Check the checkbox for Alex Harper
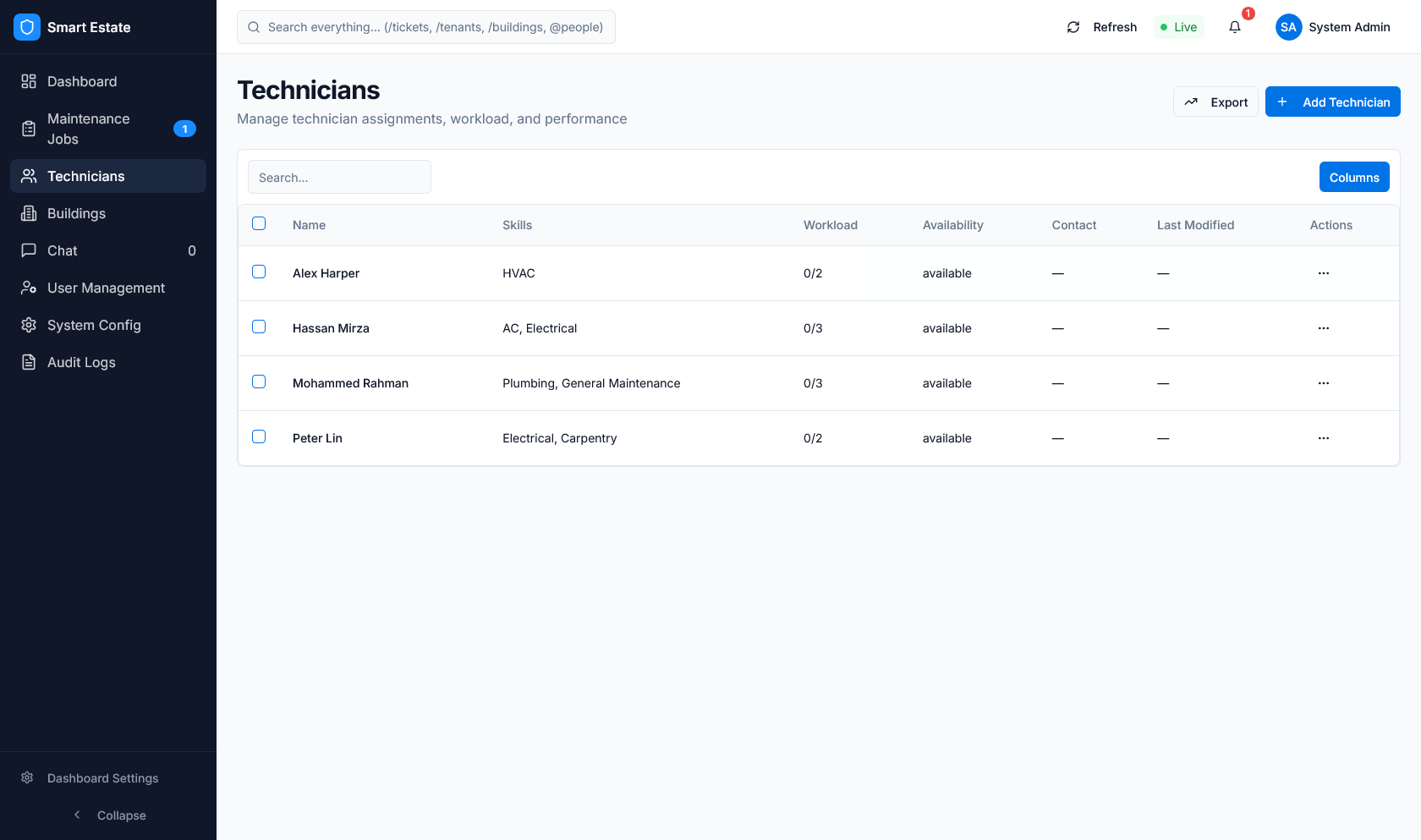 tap(259, 272)
